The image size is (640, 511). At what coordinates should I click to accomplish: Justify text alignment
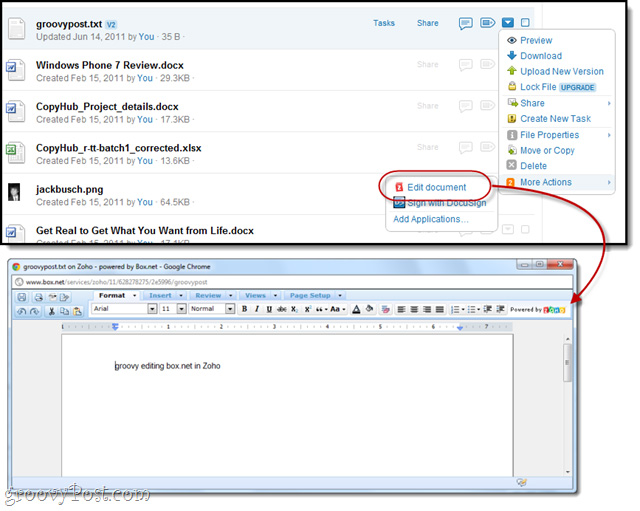[x=440, y=309]
